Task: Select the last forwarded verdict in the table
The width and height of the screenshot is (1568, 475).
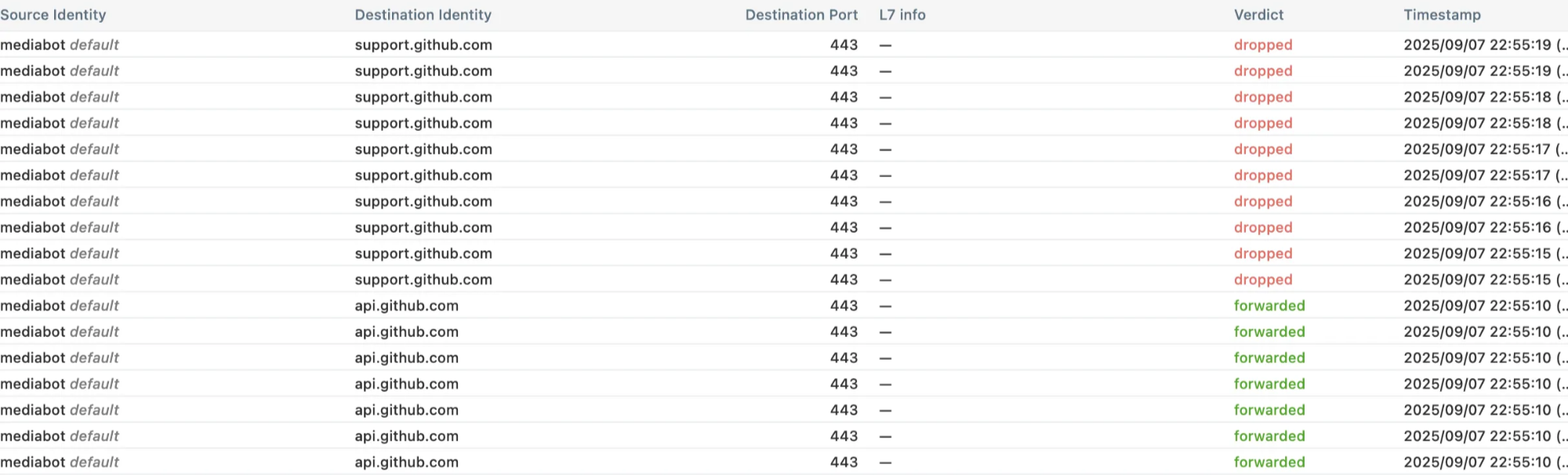Action: [x=1269, y=462]
